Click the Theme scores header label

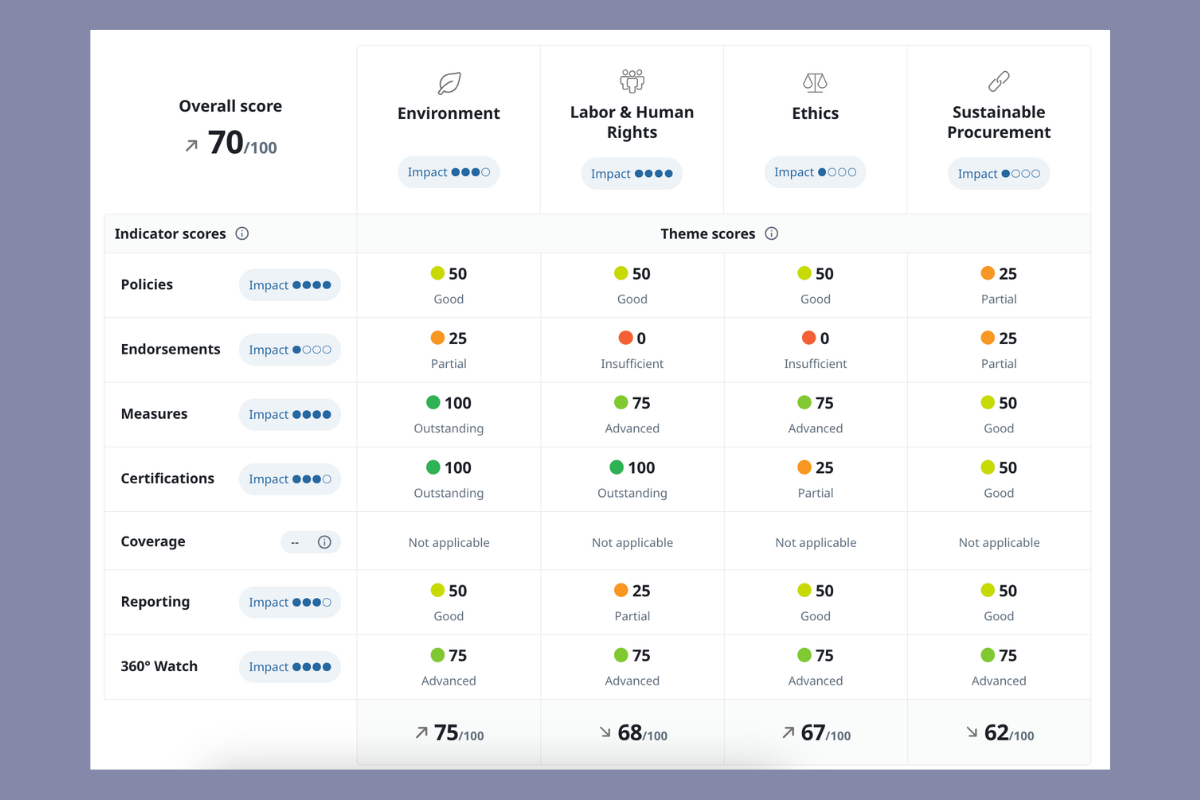pos(708,234)
